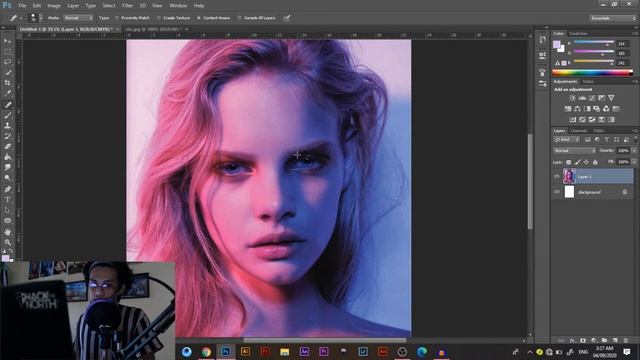
Task: Select the Eyedropper tool
Action: (7, 94)
